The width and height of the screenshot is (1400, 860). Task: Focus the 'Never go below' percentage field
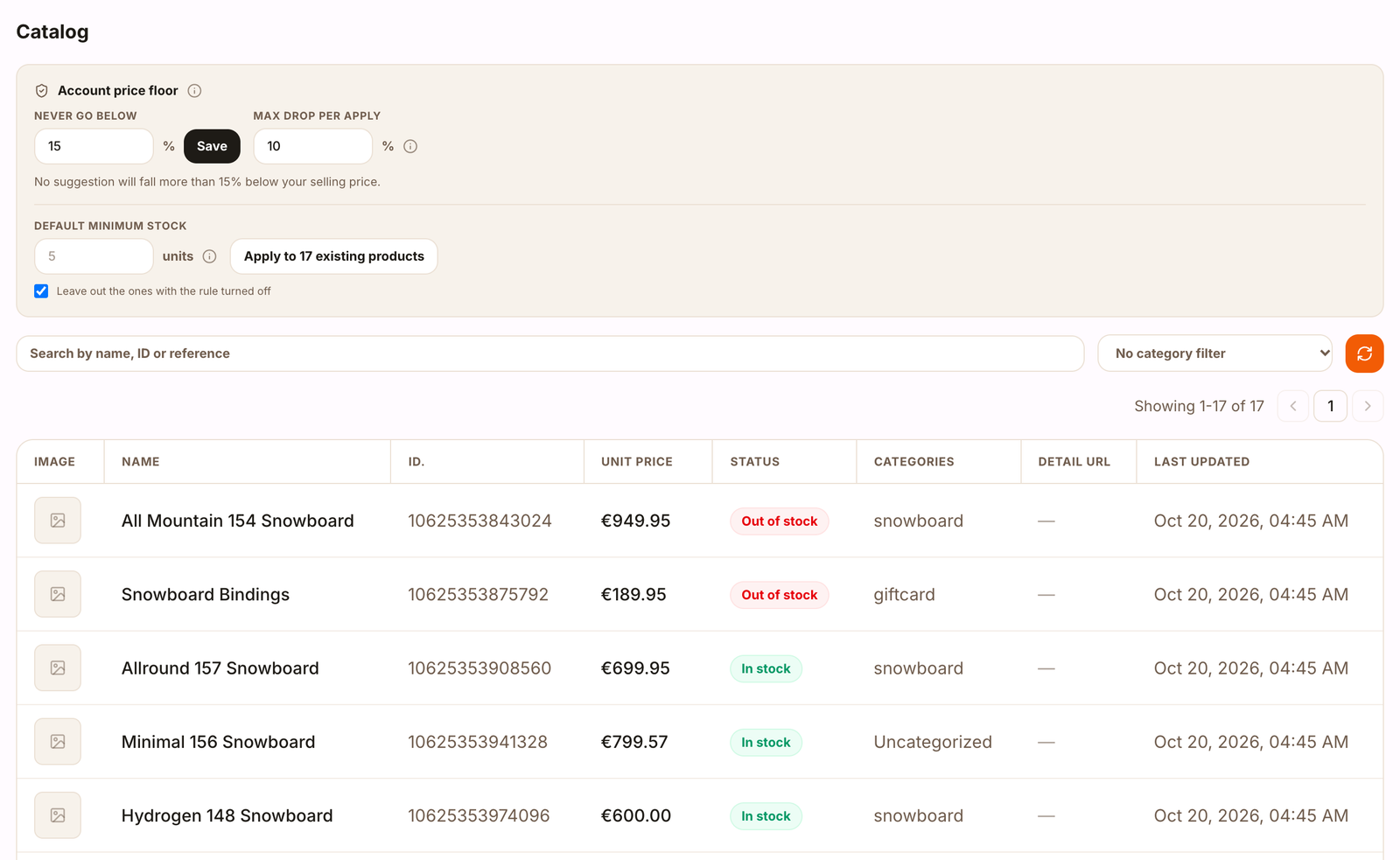(94, 146)
